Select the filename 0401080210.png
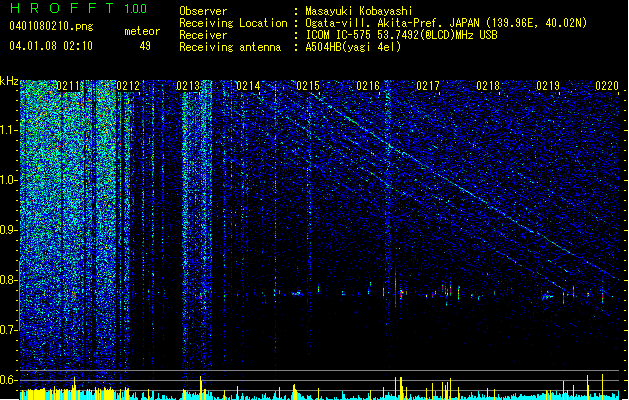Screen dimensions: 629x400 pyautogui.click(x=51, y=26)
